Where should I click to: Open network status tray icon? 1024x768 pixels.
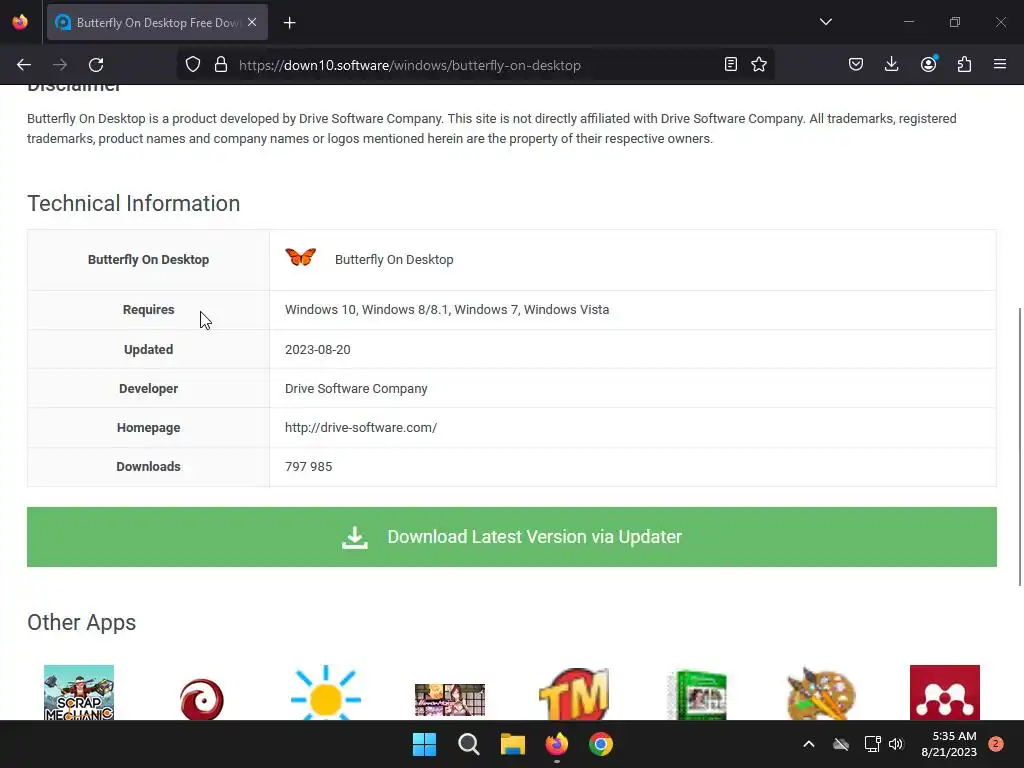coord(872,744)
